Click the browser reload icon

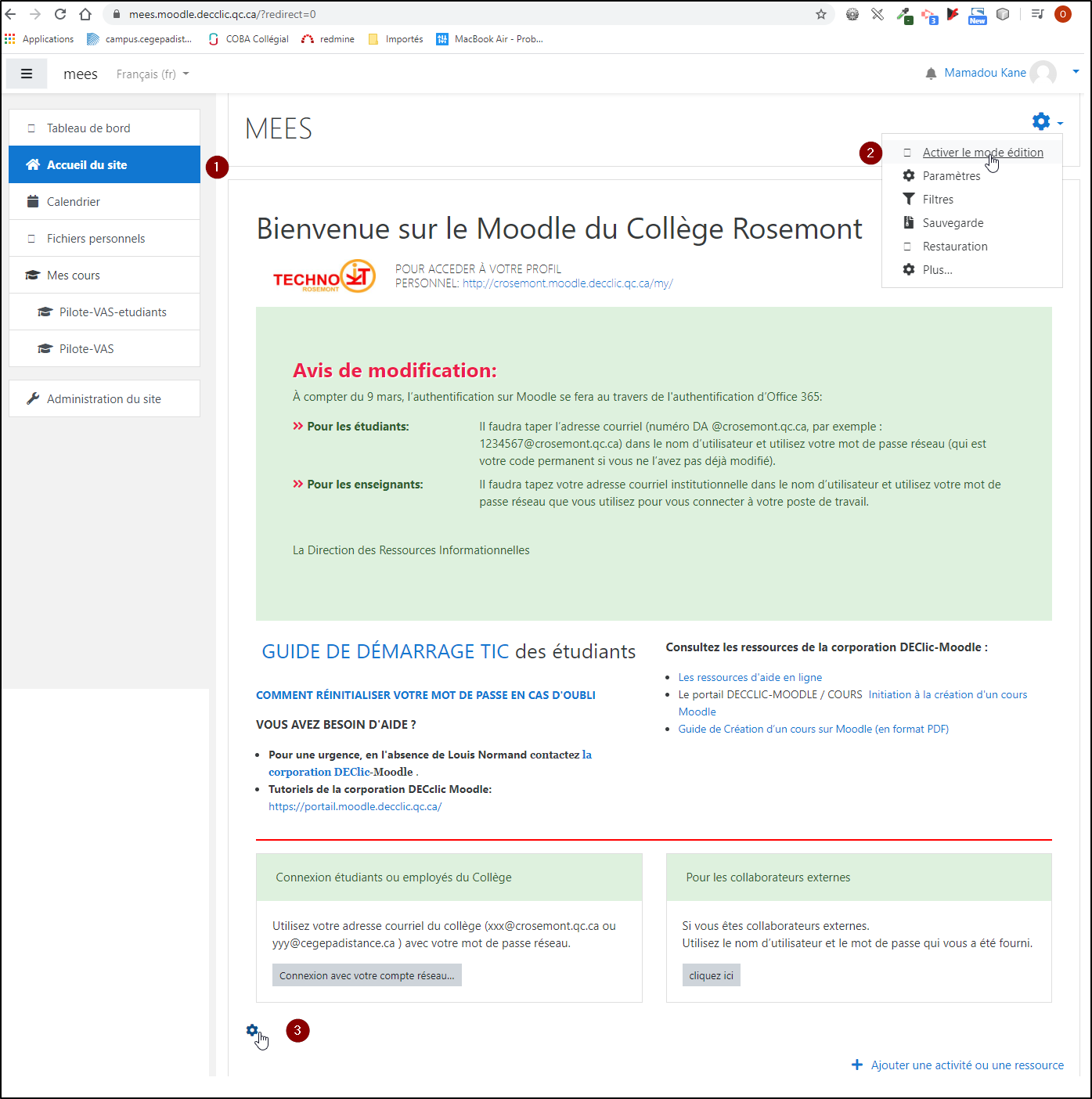(x=60, y=14)
